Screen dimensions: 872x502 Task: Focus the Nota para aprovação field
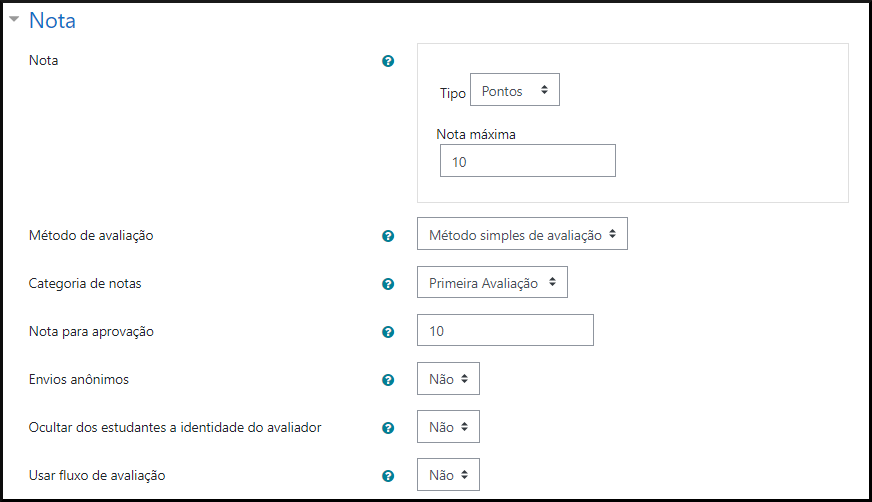point(505,330)
